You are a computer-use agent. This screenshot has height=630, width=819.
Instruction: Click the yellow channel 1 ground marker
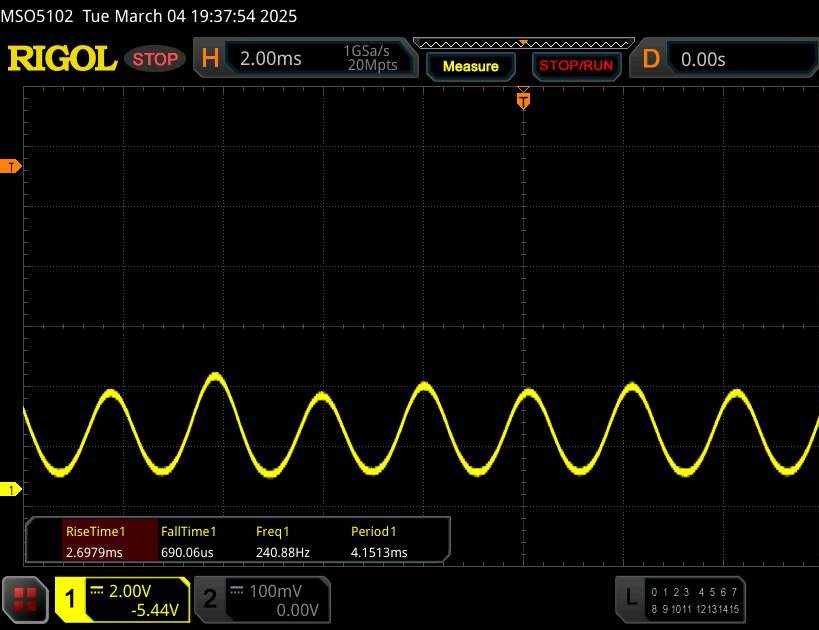coord(10,489)
